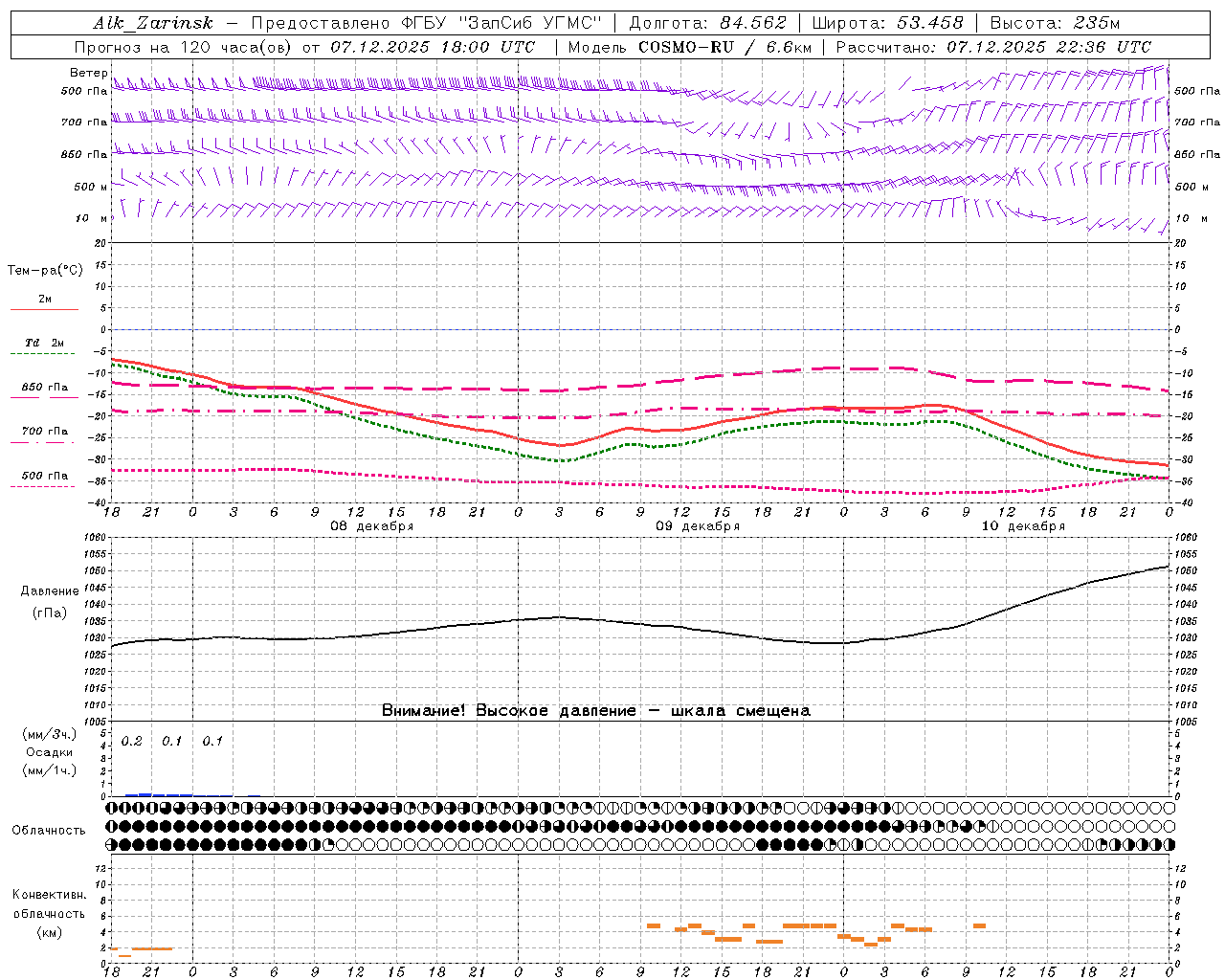Click the forecast header Прогноз на 120 часа(ов)
The width and height of the screenshot is (1225, 980).
coord(185,47)
